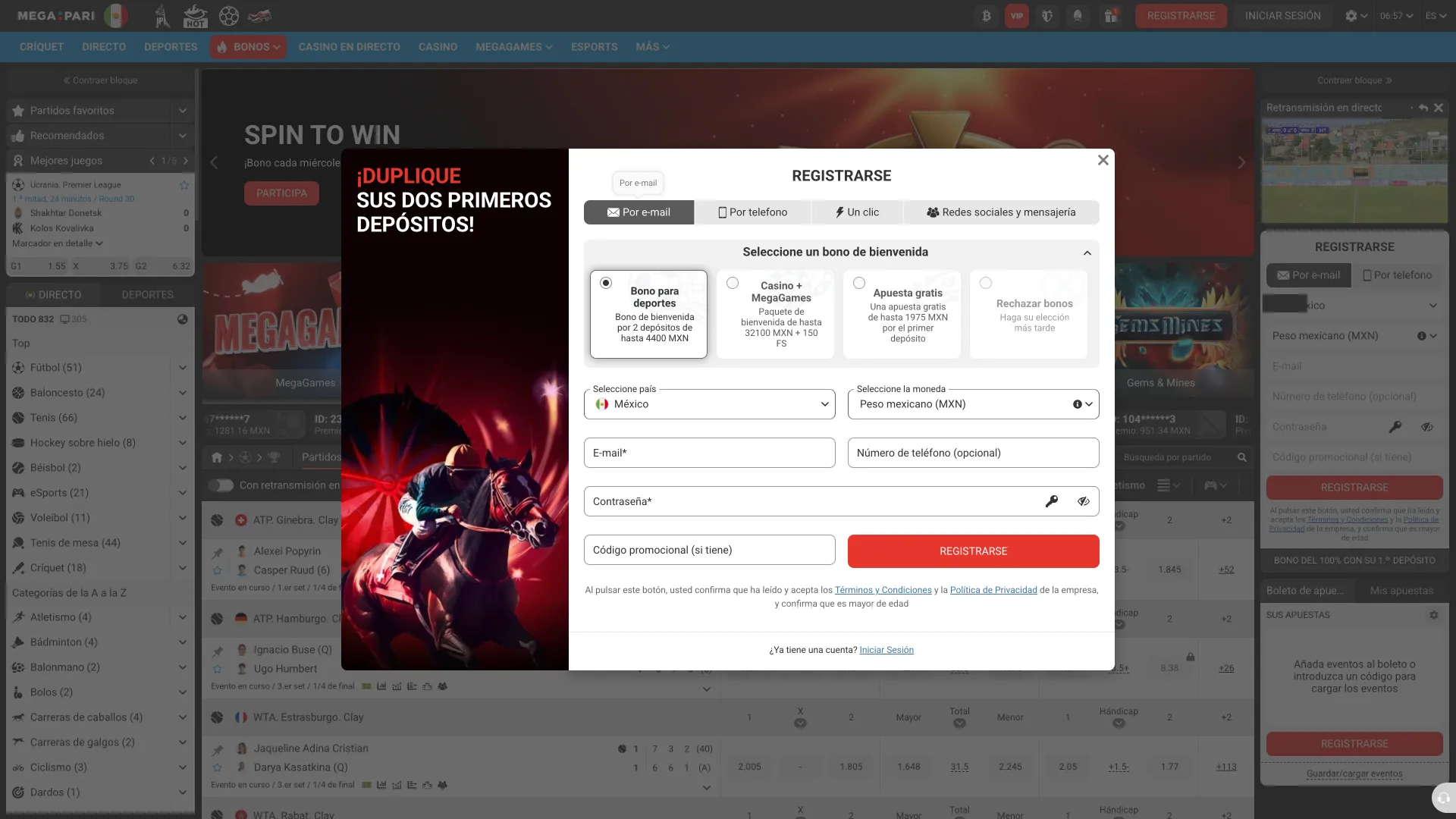Viewport: 1456px width, 819px height.
Task: Click live stream video thumbnail
Action: pos(1354,171)
